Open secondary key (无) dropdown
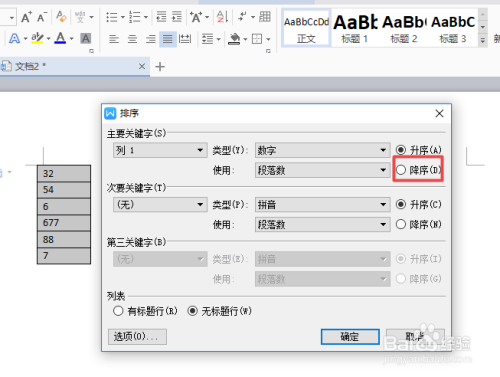This screenshot has width=500, height=377. point(160,204)
